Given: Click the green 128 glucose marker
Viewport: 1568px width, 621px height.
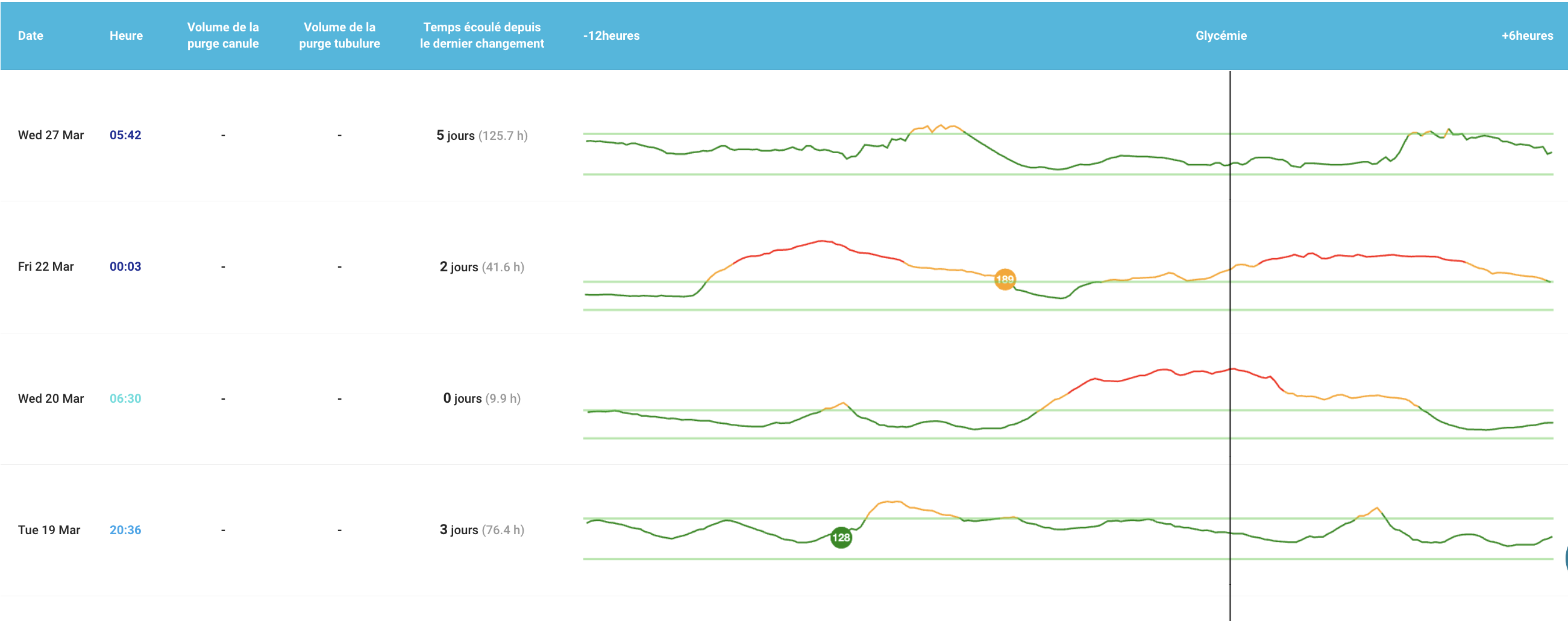Looking at the screenshot, I should (841, 538).
